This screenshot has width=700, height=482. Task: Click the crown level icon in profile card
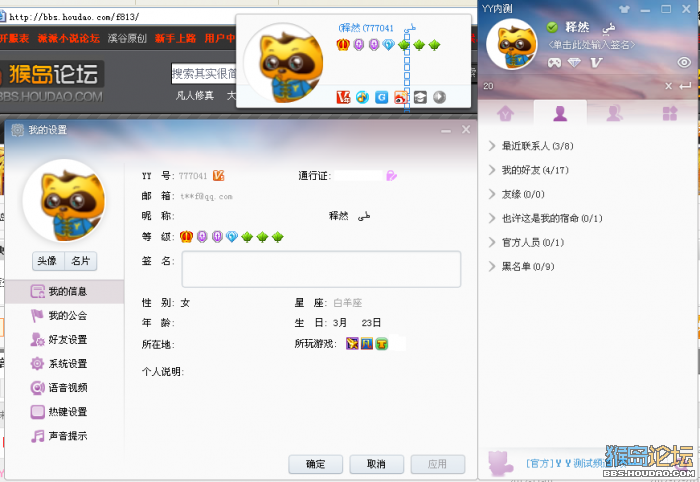tap(343, 45)
